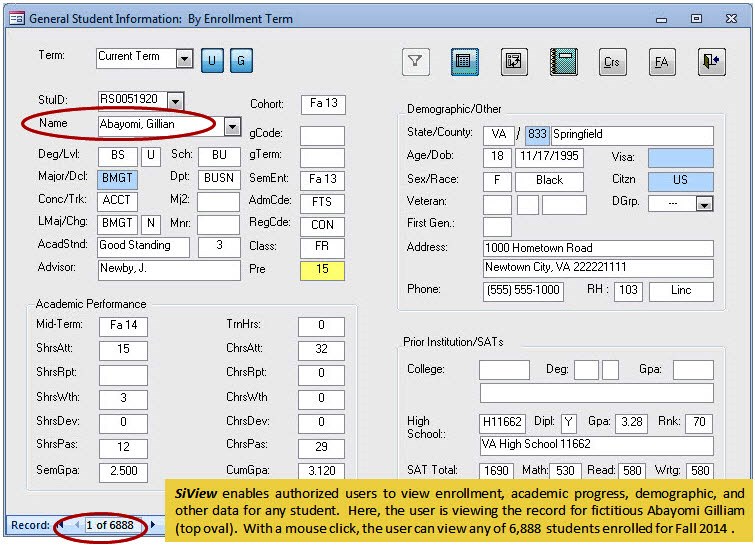The width and height of the screenshot is (755, 546).
Task: Toggle the U undergraduate button
Action: click(x=212, y=60)
